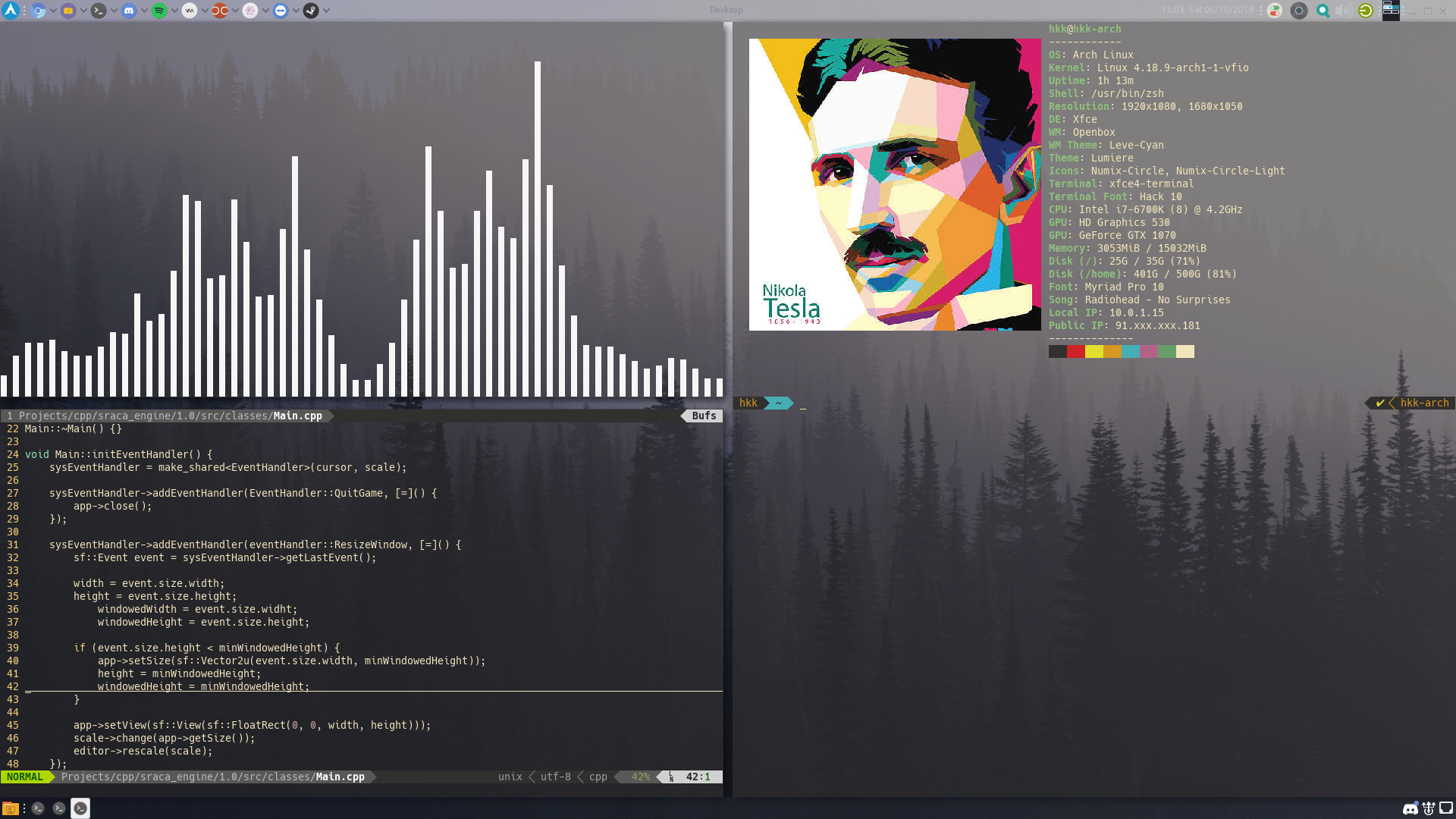The width and height of the screenshot is (1456, 819).
Task: Expand the dropdown beside the Discord launcher
Action: click(144, 11)
